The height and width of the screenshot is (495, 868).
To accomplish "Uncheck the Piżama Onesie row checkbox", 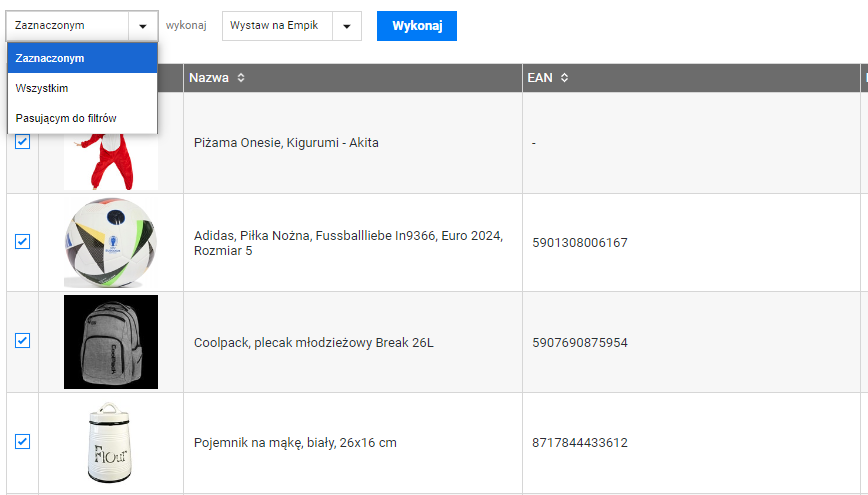I will pyautogui.click(x=22, y=142).
